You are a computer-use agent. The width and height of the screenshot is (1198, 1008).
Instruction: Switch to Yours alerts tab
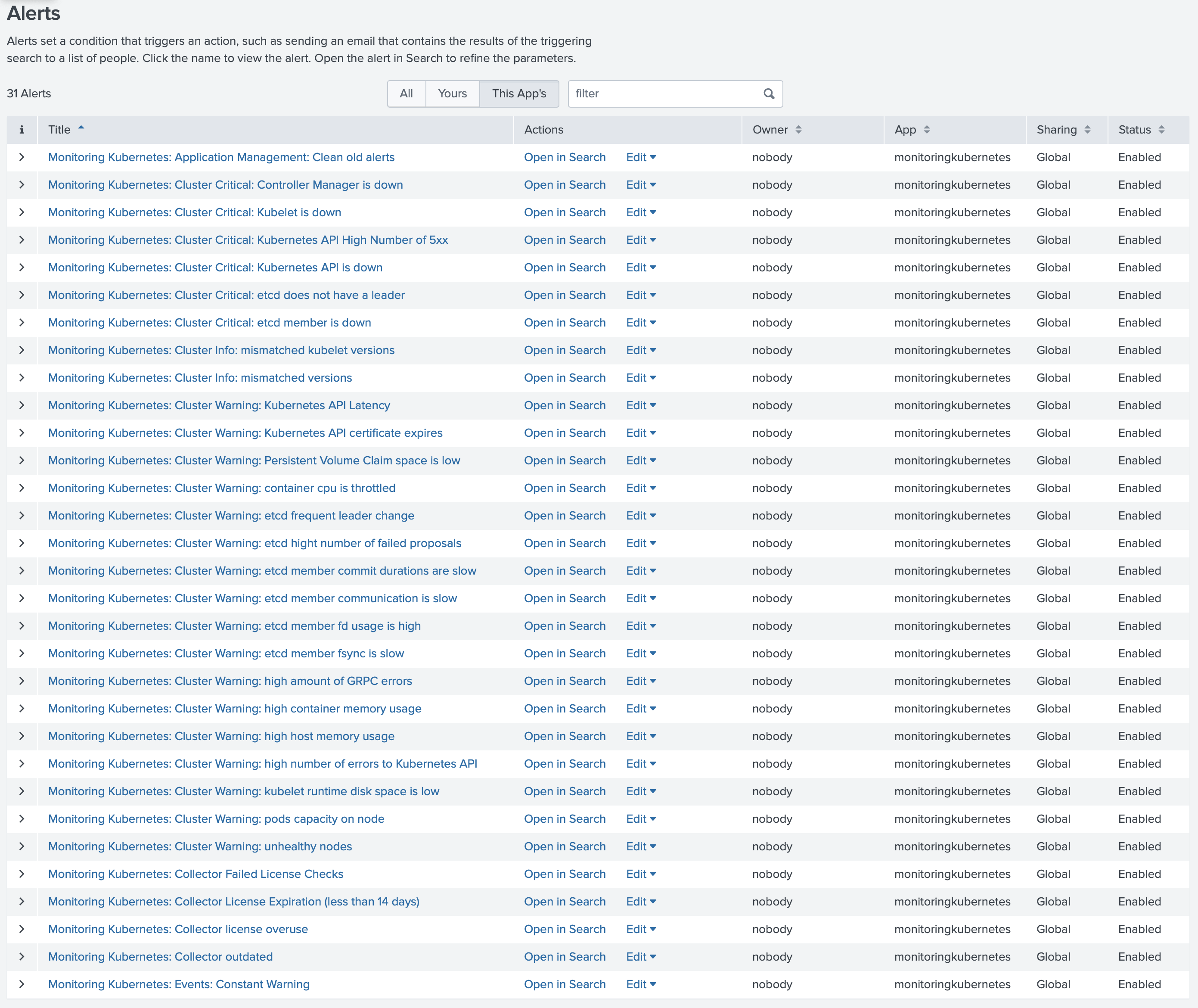(453, 94)
